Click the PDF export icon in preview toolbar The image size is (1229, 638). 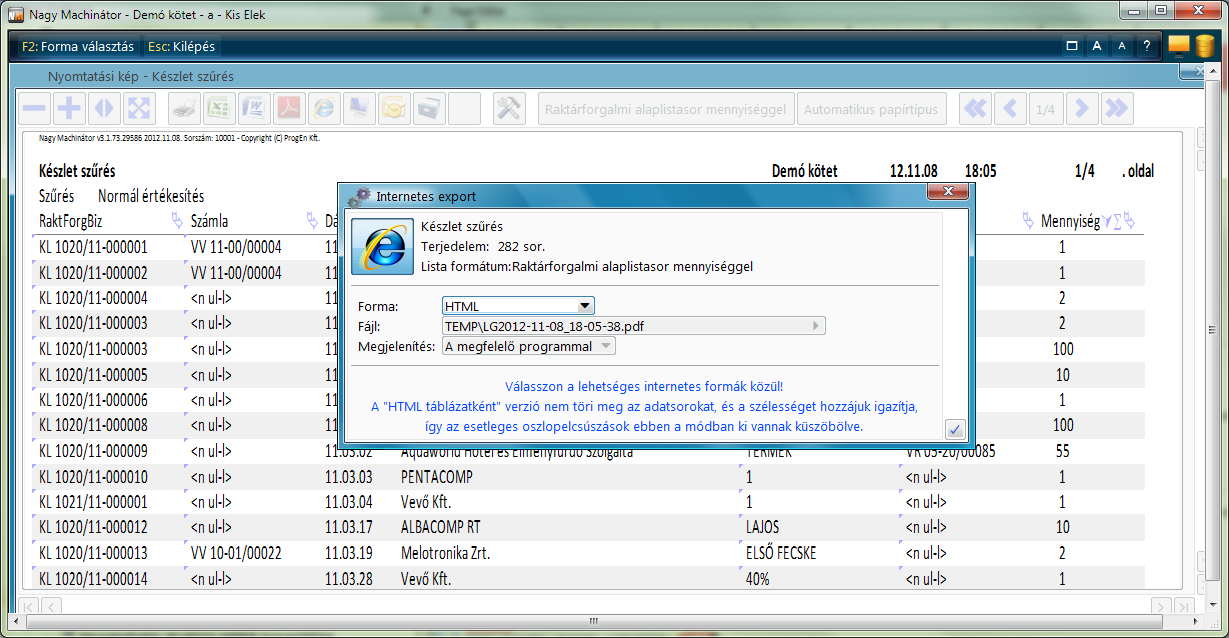click(289, 109)
